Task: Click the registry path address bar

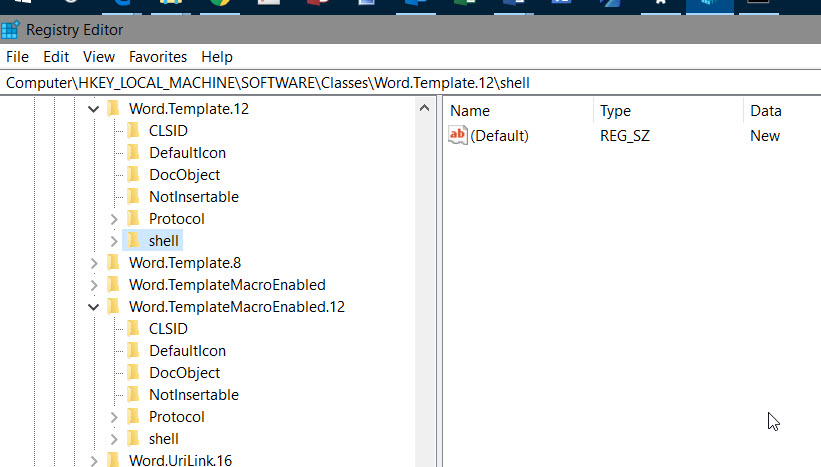Action: [410, 83]
